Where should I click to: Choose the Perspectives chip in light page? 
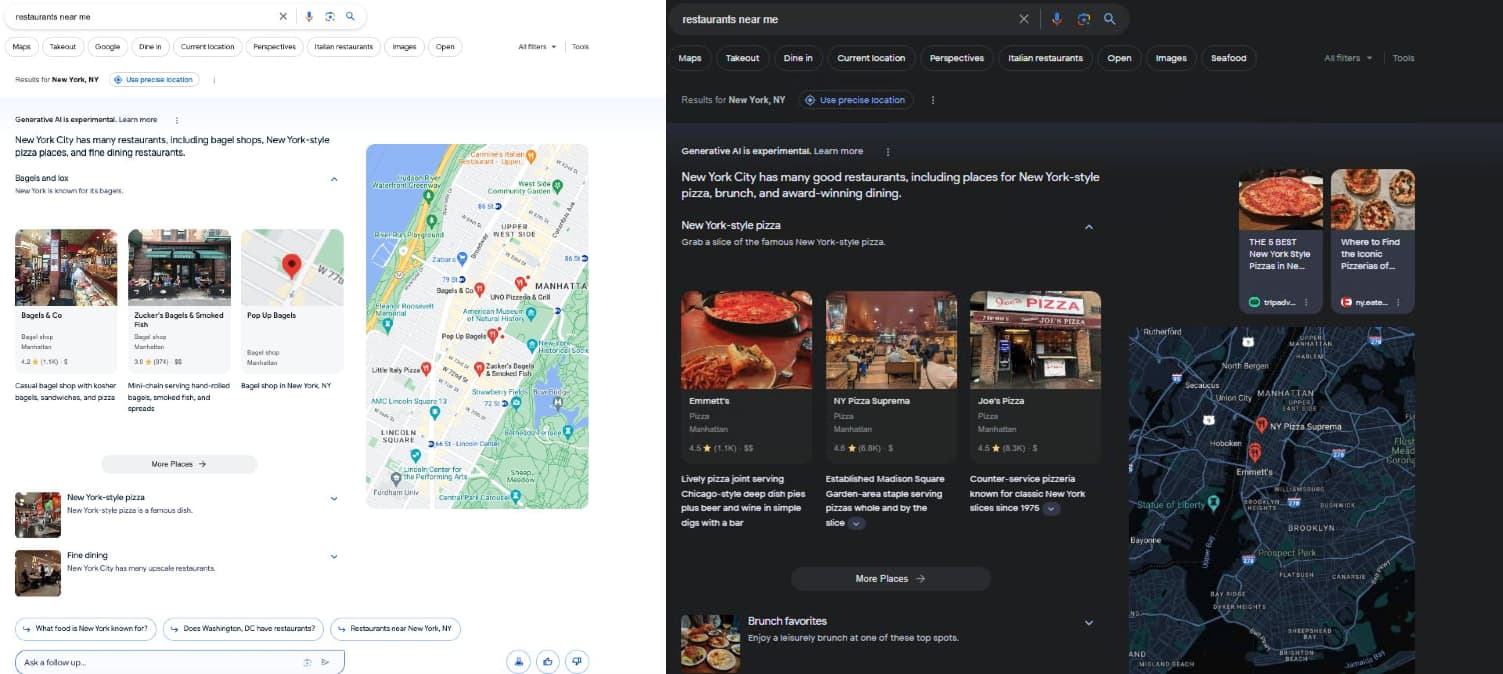coord(275,47)
